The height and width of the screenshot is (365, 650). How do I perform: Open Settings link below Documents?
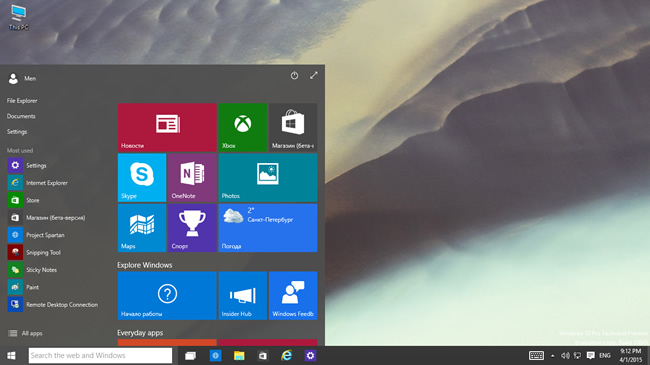(x=17, y=132)
